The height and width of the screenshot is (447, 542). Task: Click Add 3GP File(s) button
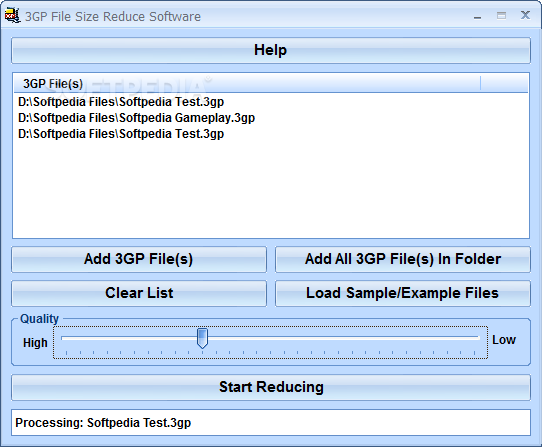pyautogui.click(x=139, y=259)
